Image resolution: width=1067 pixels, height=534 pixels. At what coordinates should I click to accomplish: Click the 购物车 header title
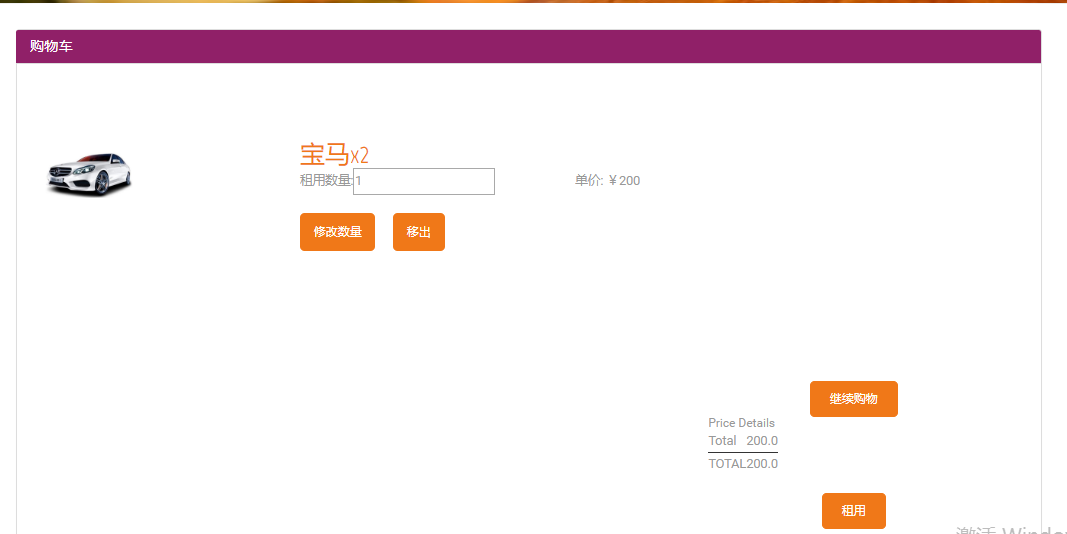[x=51, y=47]
